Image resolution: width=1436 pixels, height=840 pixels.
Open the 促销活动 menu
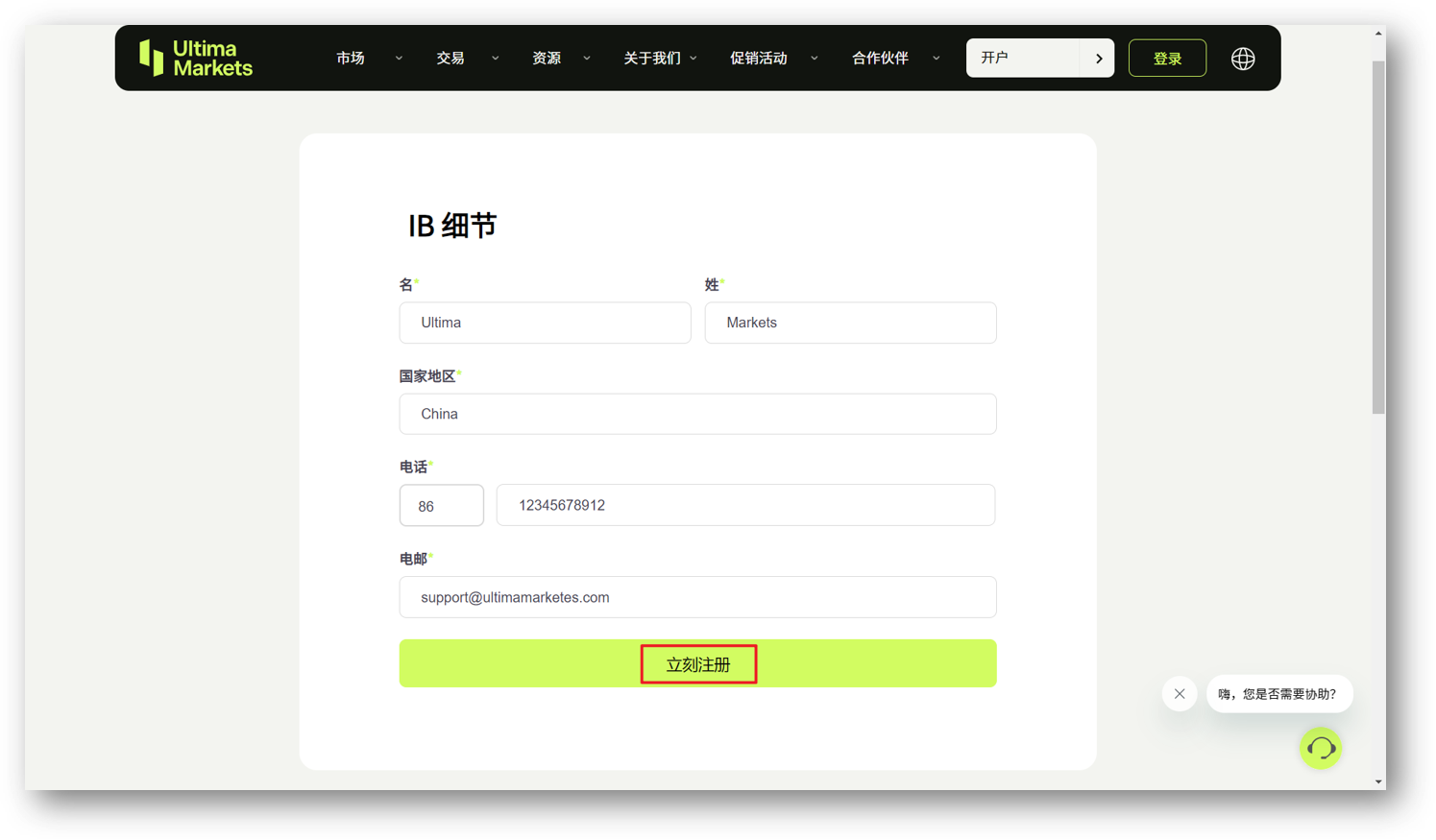coord(759,59)
